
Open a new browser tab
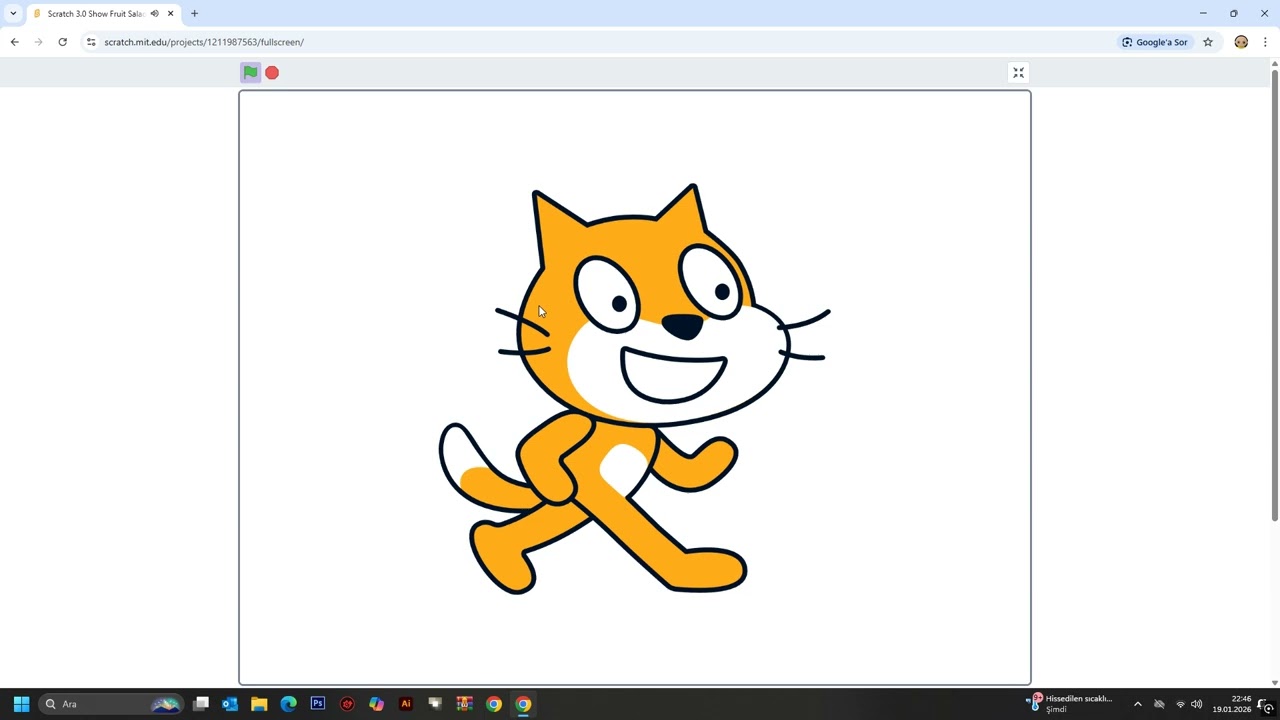tap(194, 14)
